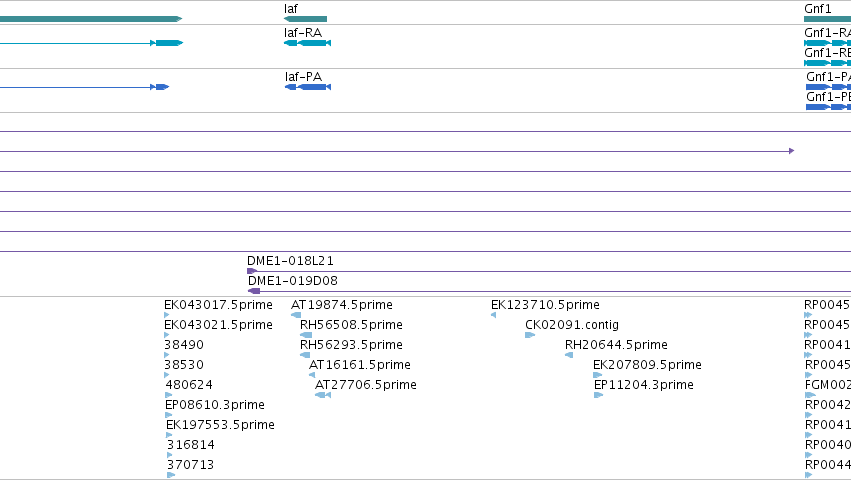Viewport: 851px width, 480px height.
Task: Select the RH56508.5prime EST glyph
Action: (x=306, y=335)
